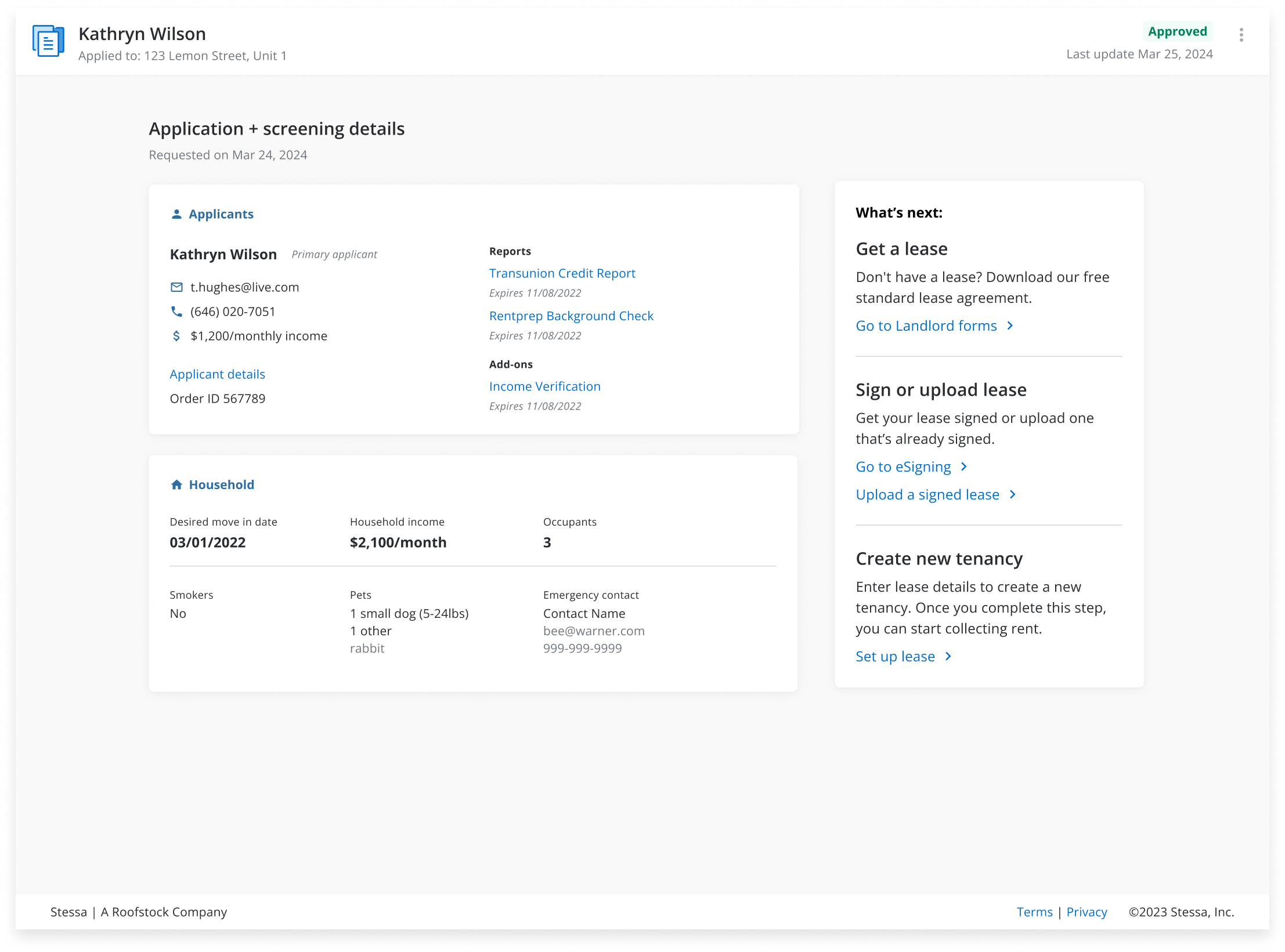View the Income Verification add-on
Viewport: 1285px width, 952px height.
544,386
